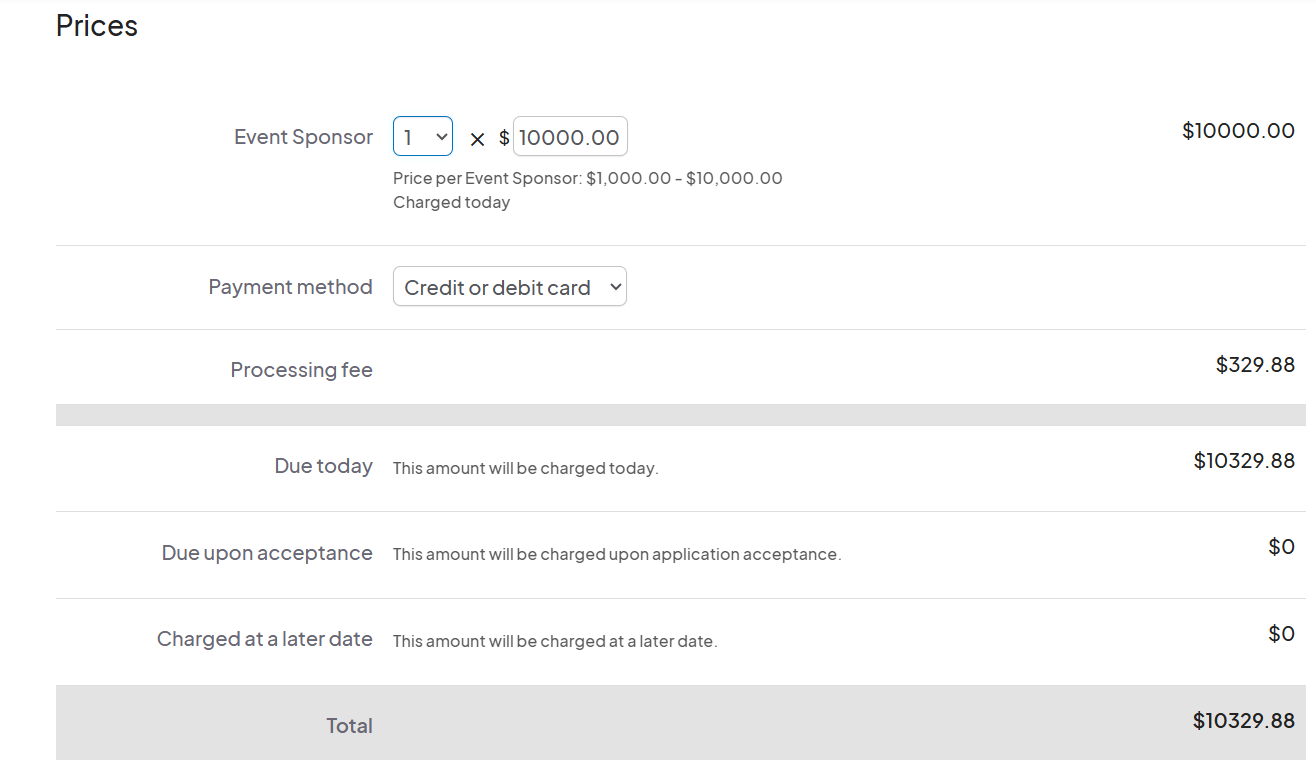Screen dimensions: 1316x768
Task: Select the $0 Due upon acceptance amount
Action: coord(1280,547)
